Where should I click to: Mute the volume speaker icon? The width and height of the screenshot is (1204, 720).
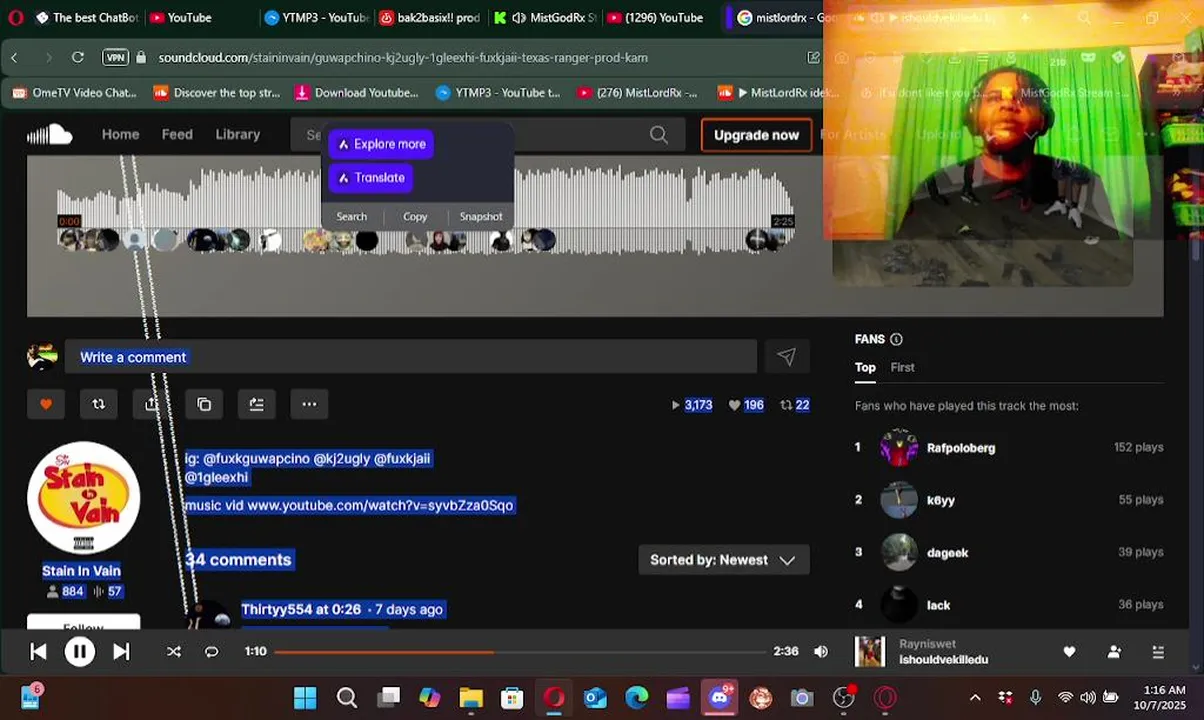tap(821, 651)
